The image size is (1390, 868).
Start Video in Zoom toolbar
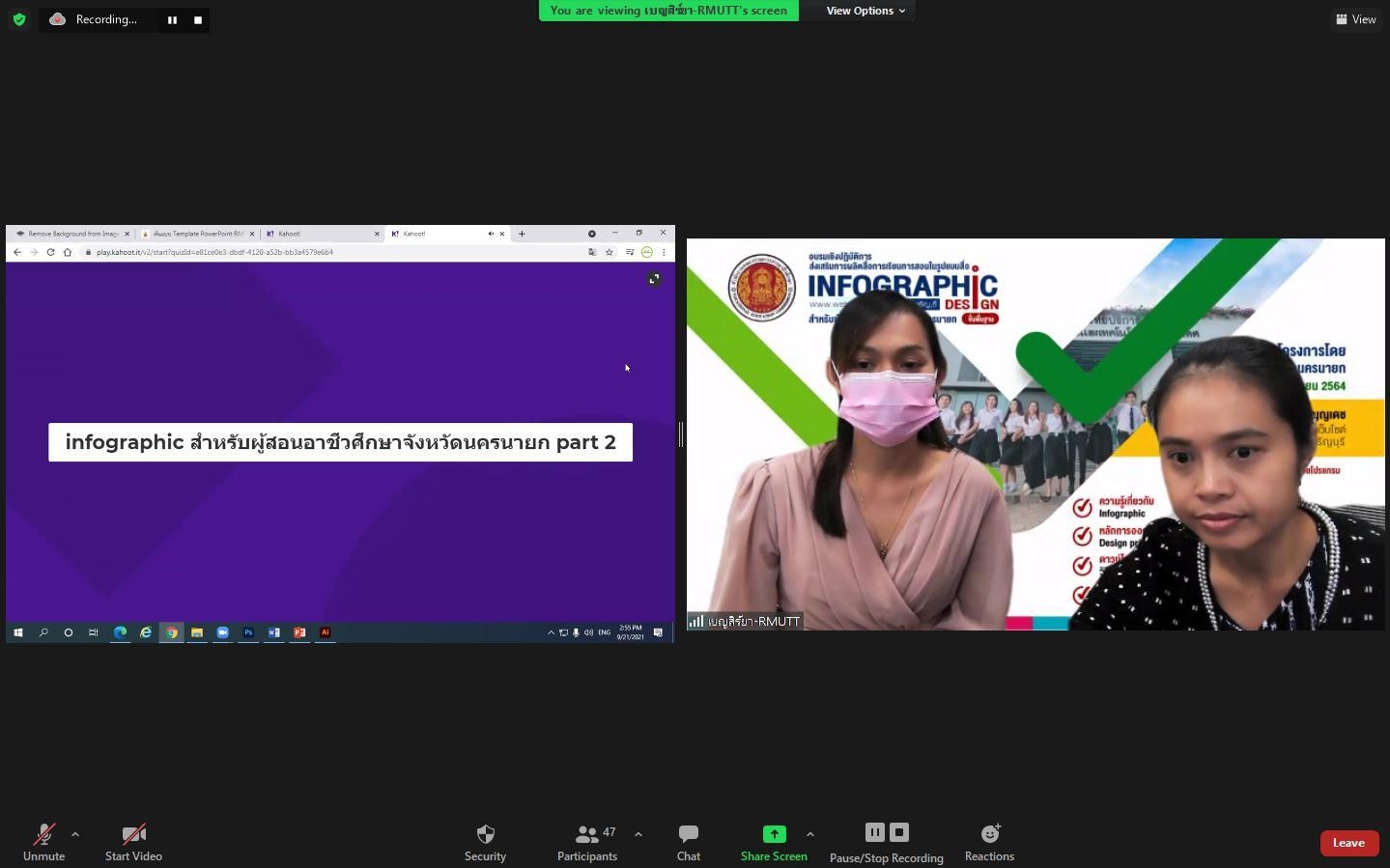133,843
